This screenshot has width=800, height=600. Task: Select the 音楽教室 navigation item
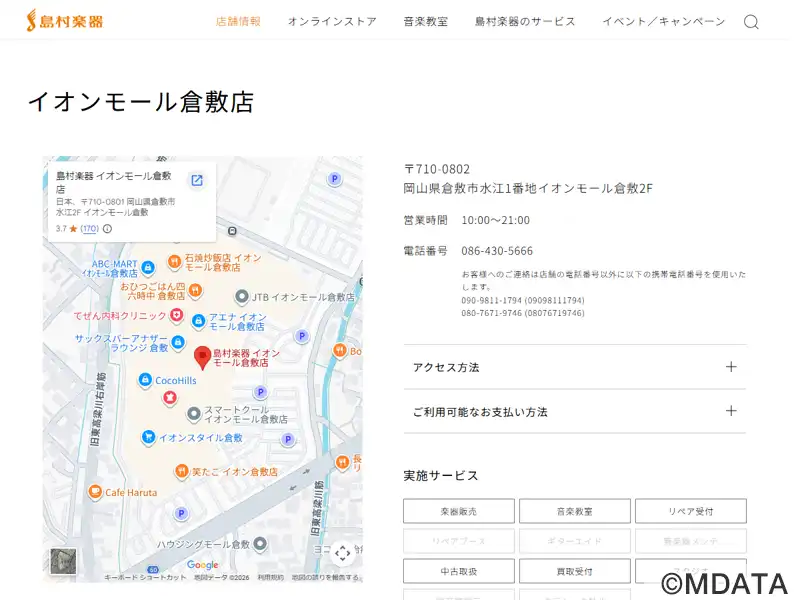(425, 22)
